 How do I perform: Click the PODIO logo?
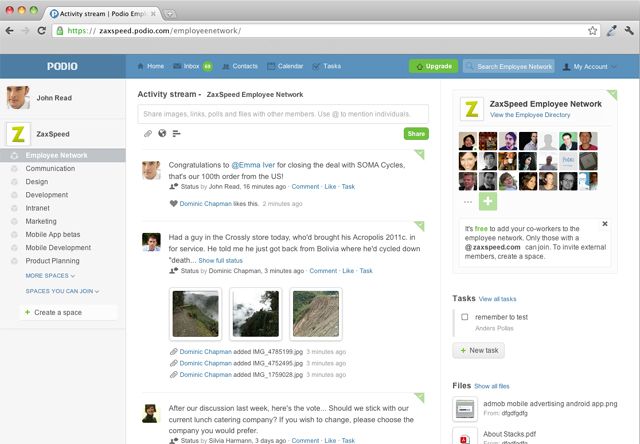tap(62, 67)
